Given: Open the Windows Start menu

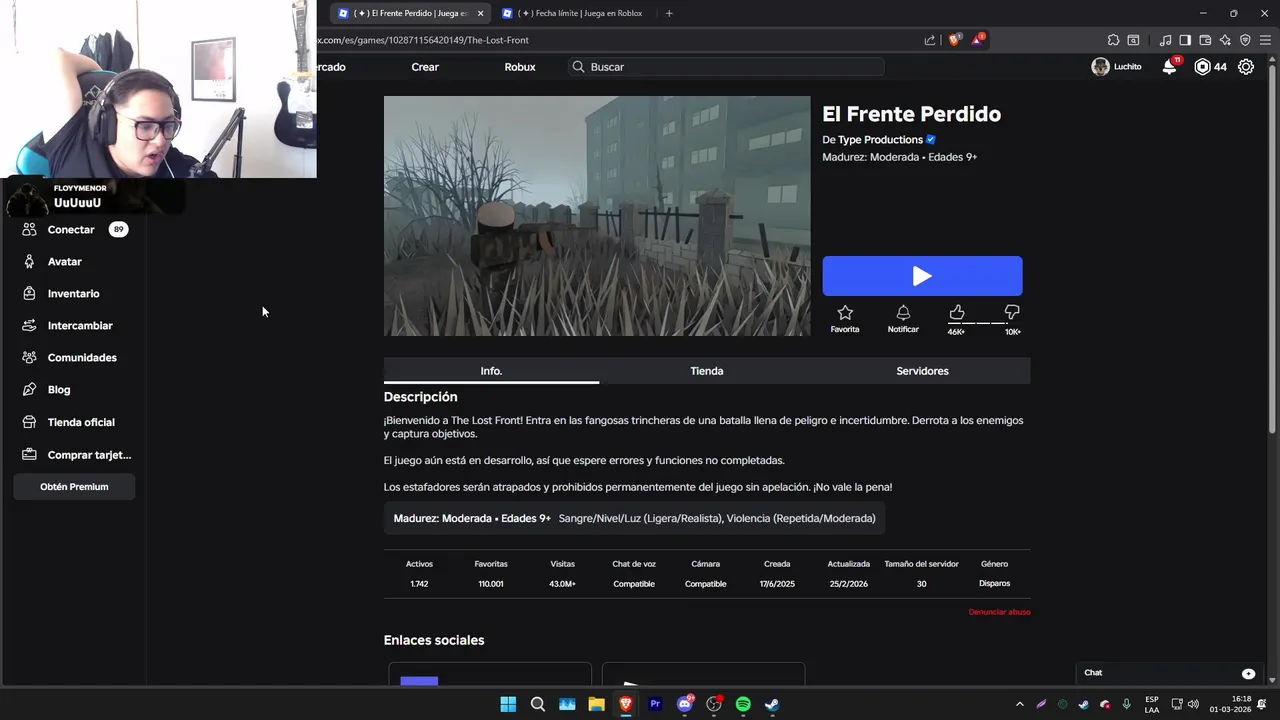Looking at the screenshot, I should click(508, 704).
